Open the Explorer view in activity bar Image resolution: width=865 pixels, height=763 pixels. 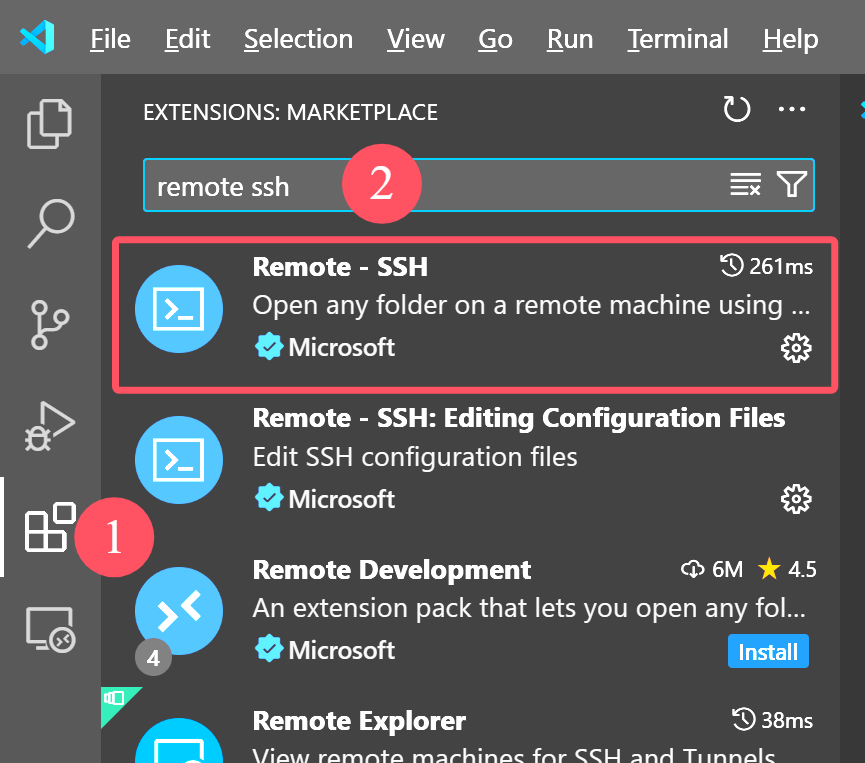click(50, 123)
